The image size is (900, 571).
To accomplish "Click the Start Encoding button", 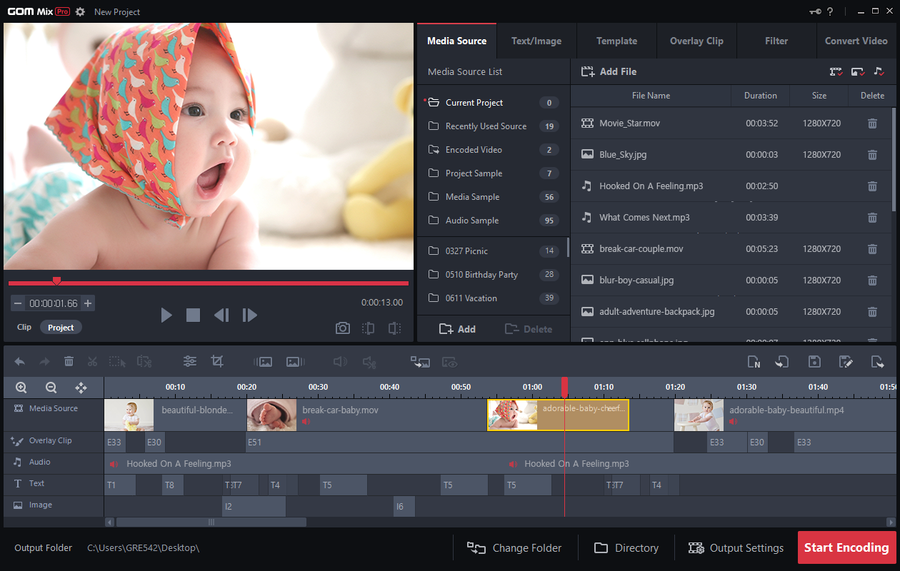I will 846,547.
